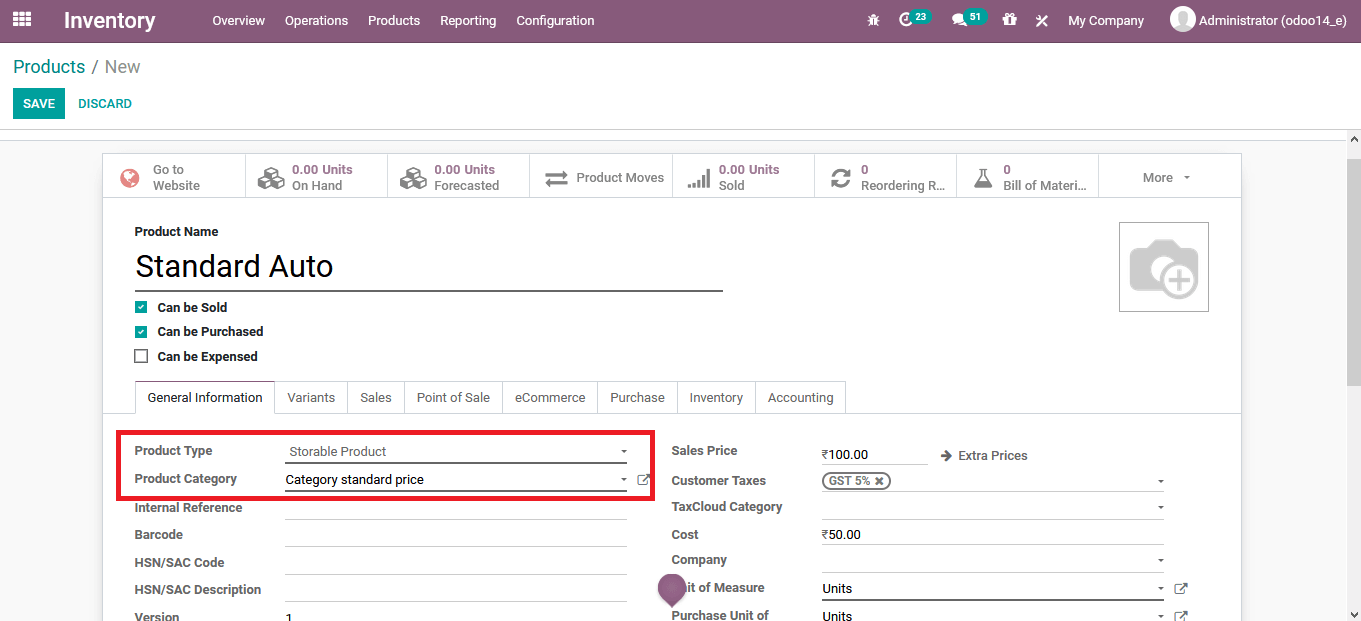Click the Reordering Rules refresh icon
The height and width of the screenshot is (621, 1361).
(x=841, y=178)
